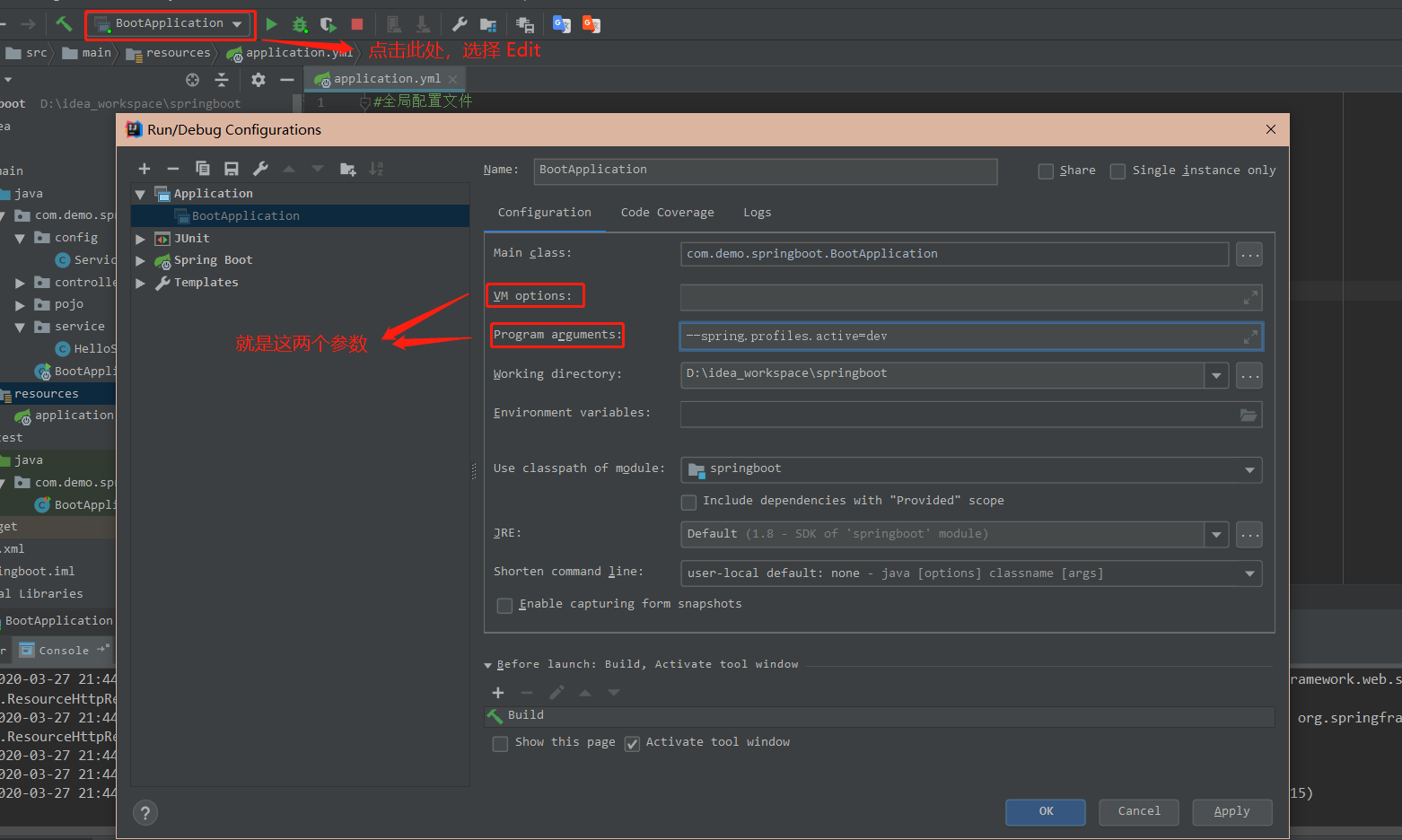This screenshot has width=1402, height=840.
Task: Expand the Program arguments field editor
Action: click(x=1250, y=337)
